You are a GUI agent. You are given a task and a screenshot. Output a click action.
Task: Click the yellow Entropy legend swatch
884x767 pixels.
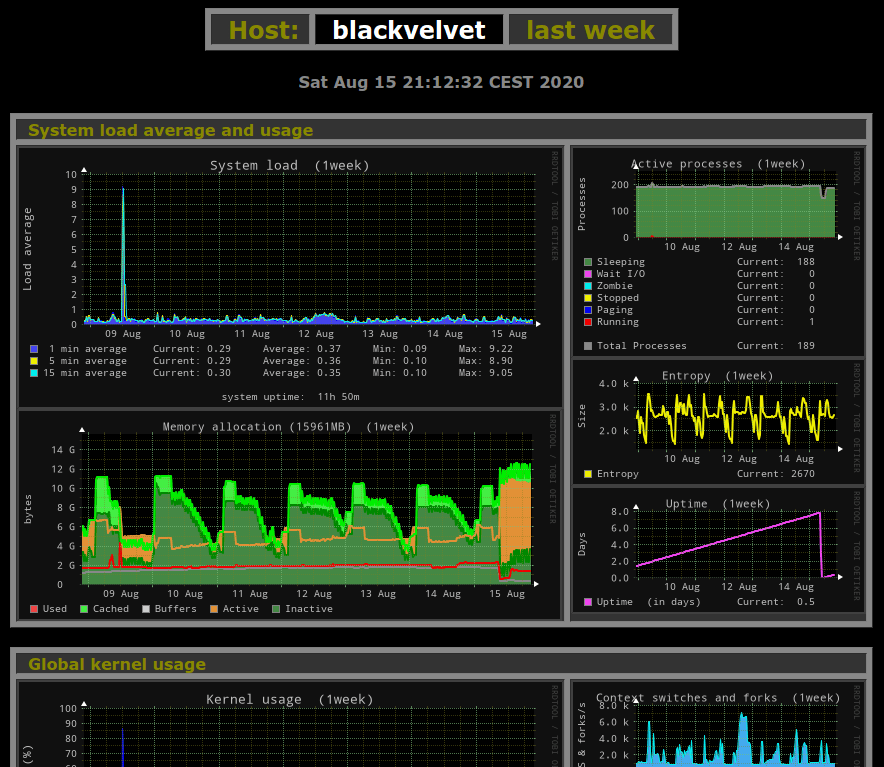pos(588,474)
